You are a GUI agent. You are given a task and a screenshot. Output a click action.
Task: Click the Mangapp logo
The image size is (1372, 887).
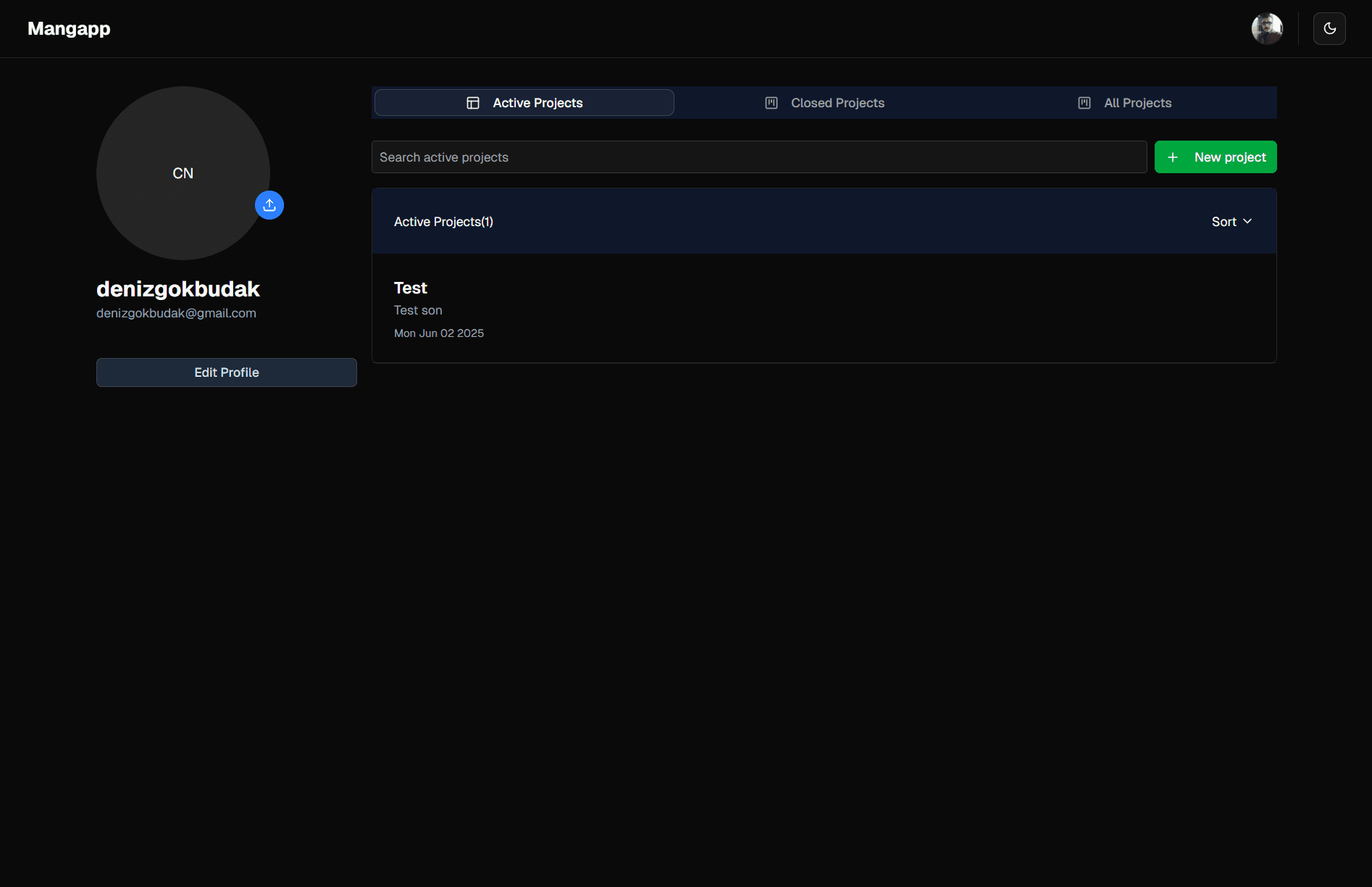tap(69, 28)
